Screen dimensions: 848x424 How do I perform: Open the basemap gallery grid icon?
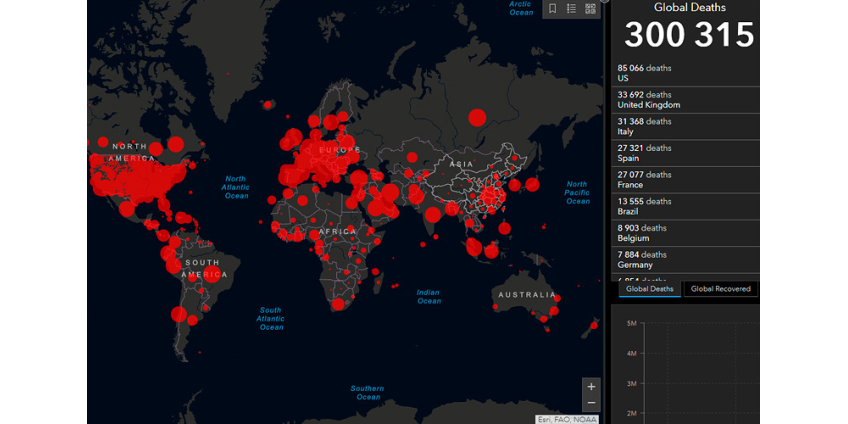tap(590, 9)
